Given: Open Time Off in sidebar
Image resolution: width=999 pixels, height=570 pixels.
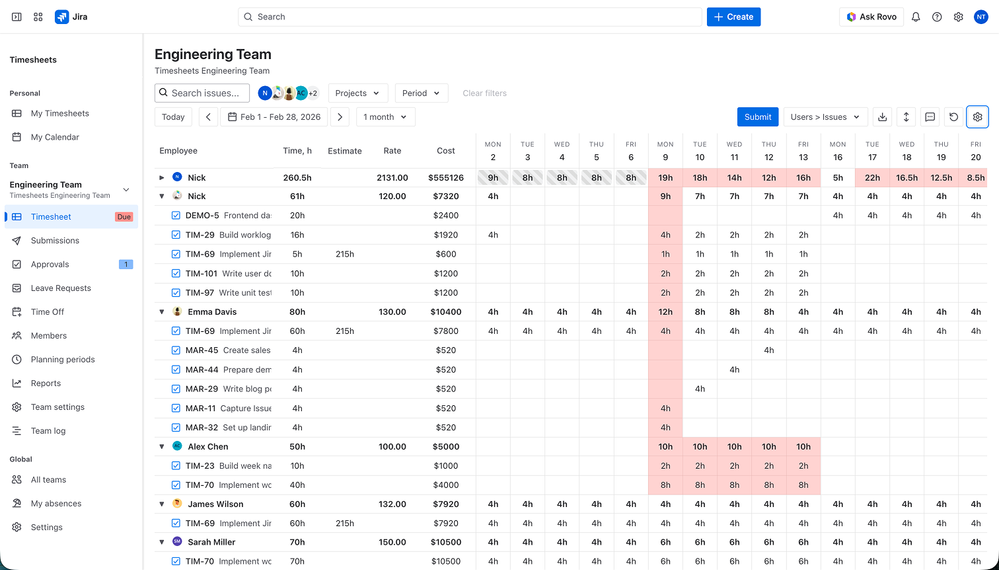Looking at the screenshot, I should [x=47, y=312].
